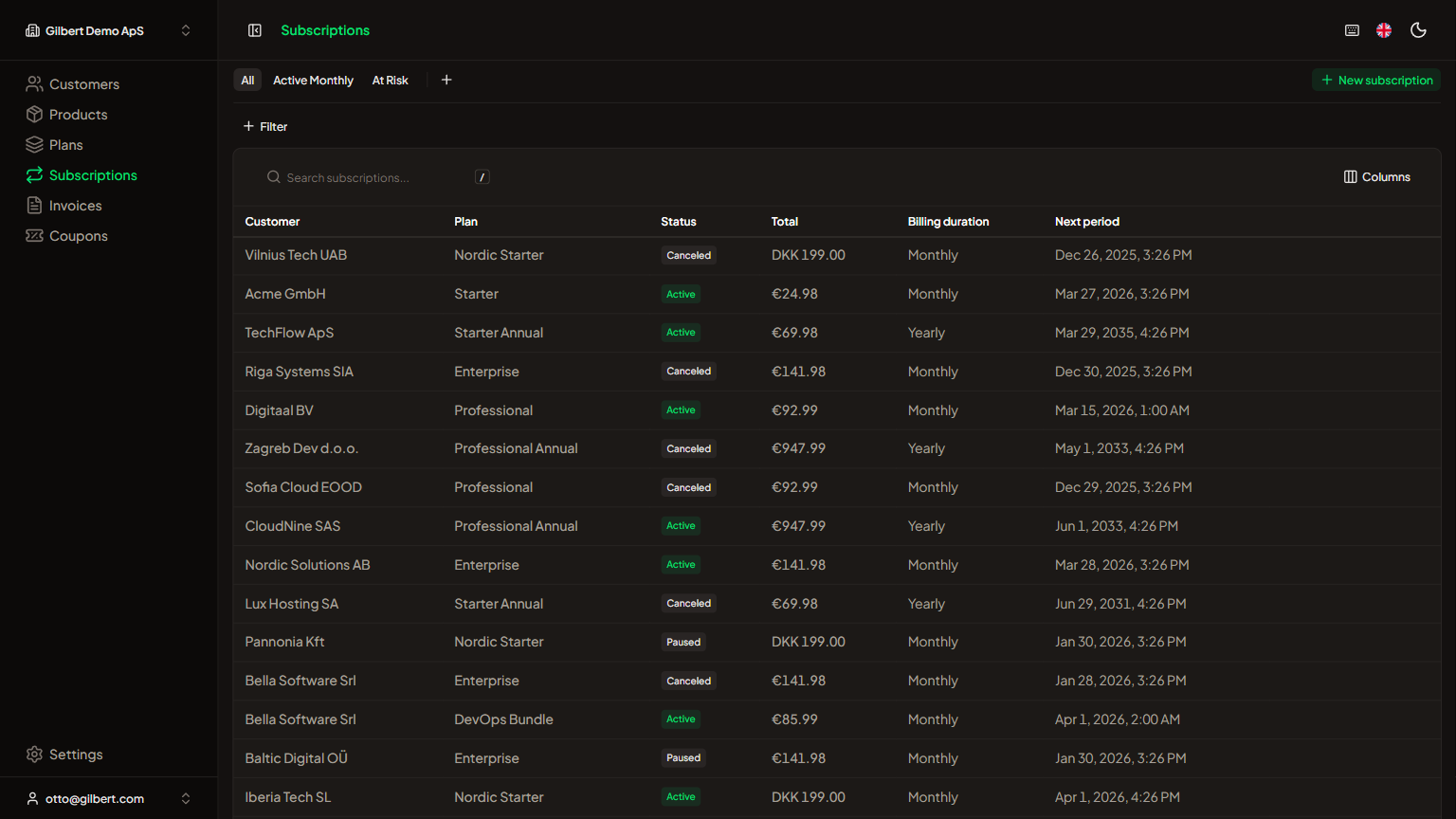Select the Coupons ticket icon
Image resolution: width=1456 pixels, height=819 pixels.
point(34,235)
